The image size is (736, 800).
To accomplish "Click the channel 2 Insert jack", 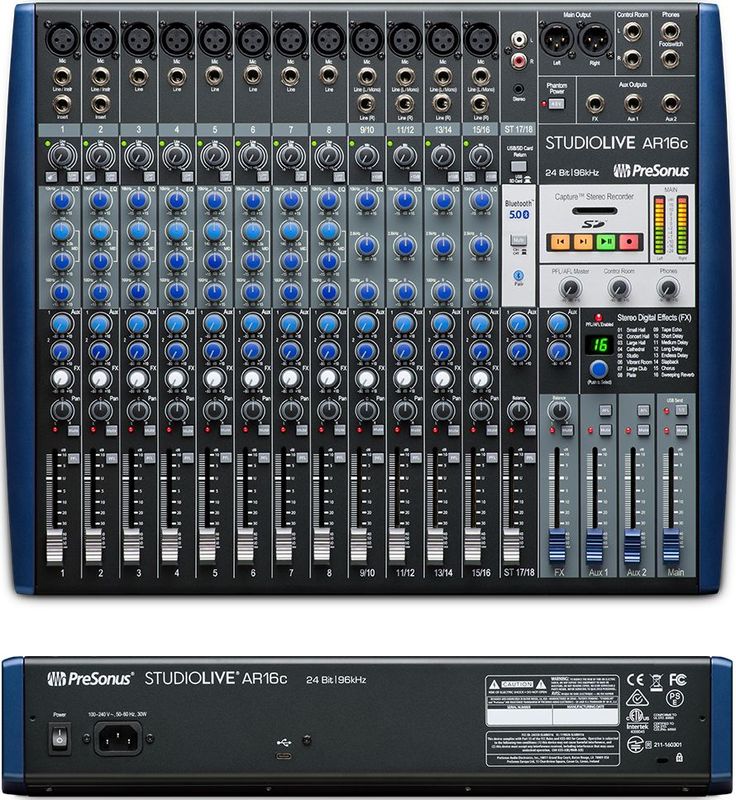I will pyautogui.click(x=100, y=104).
